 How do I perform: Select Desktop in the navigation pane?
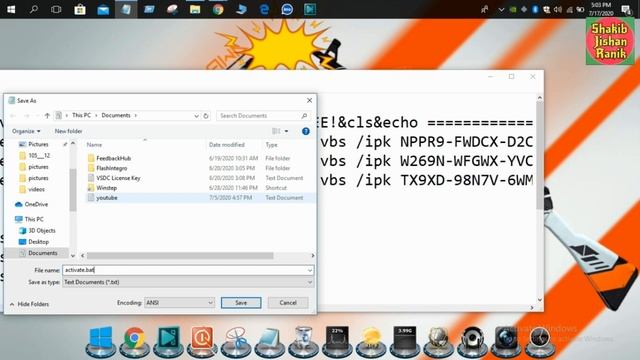[x=38, y=242]
